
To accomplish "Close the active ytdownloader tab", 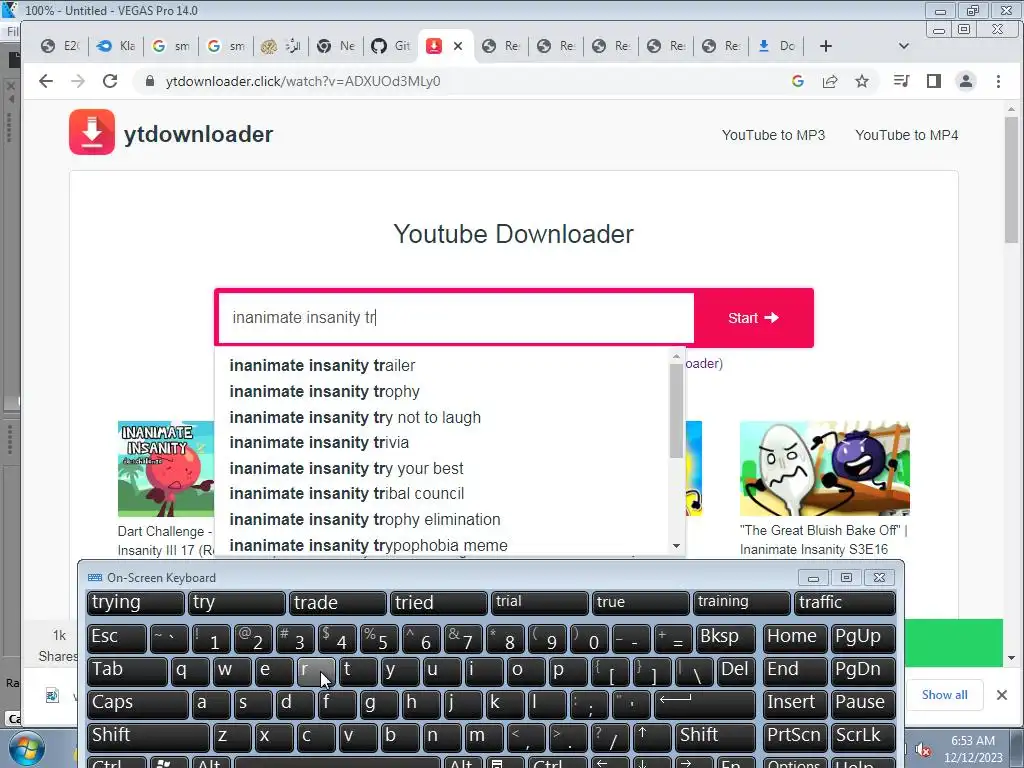I will click(458, 46).
